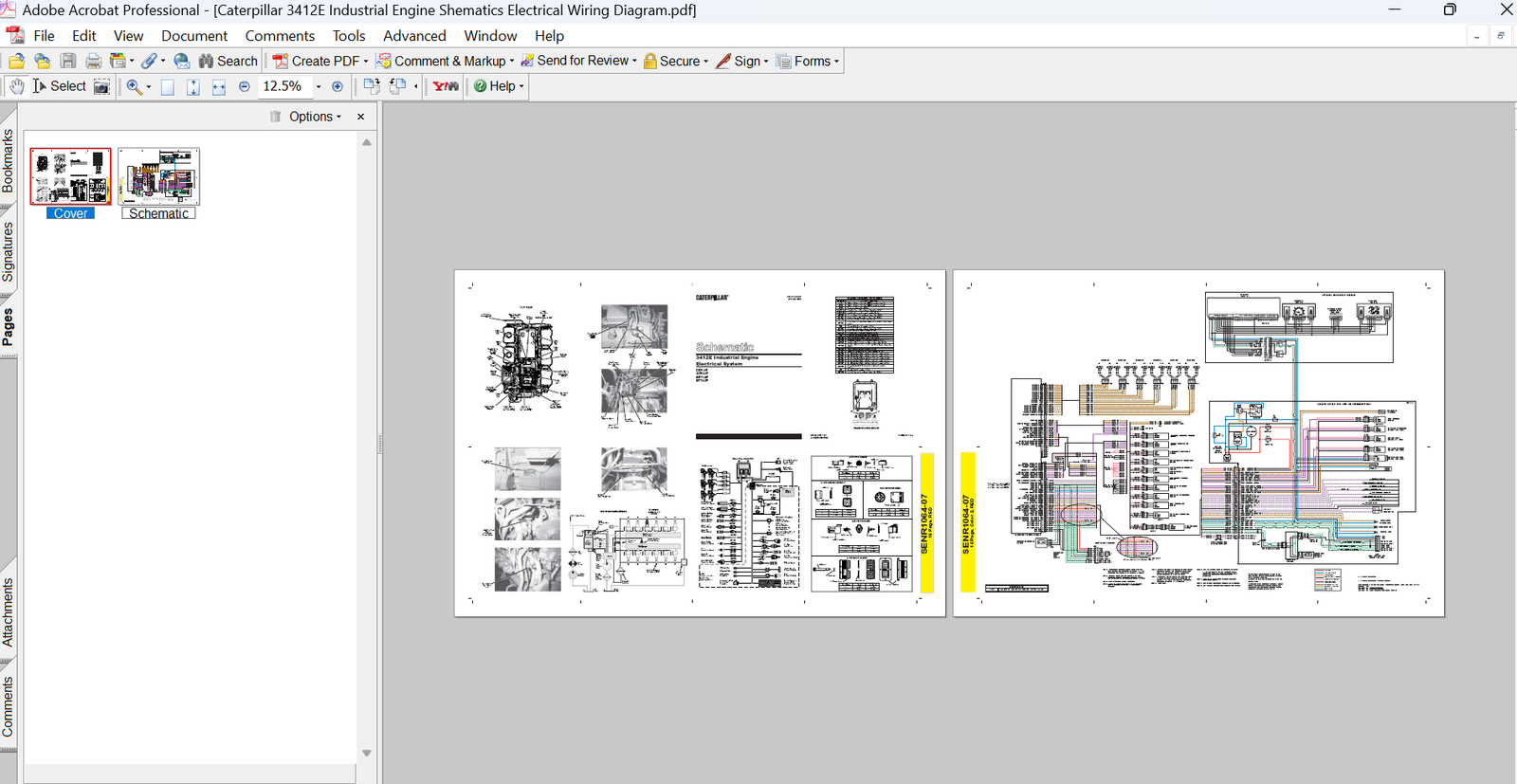Screen dimensions: 1517x784
Task: Click the Email globe icon
Action: (182, 61)
